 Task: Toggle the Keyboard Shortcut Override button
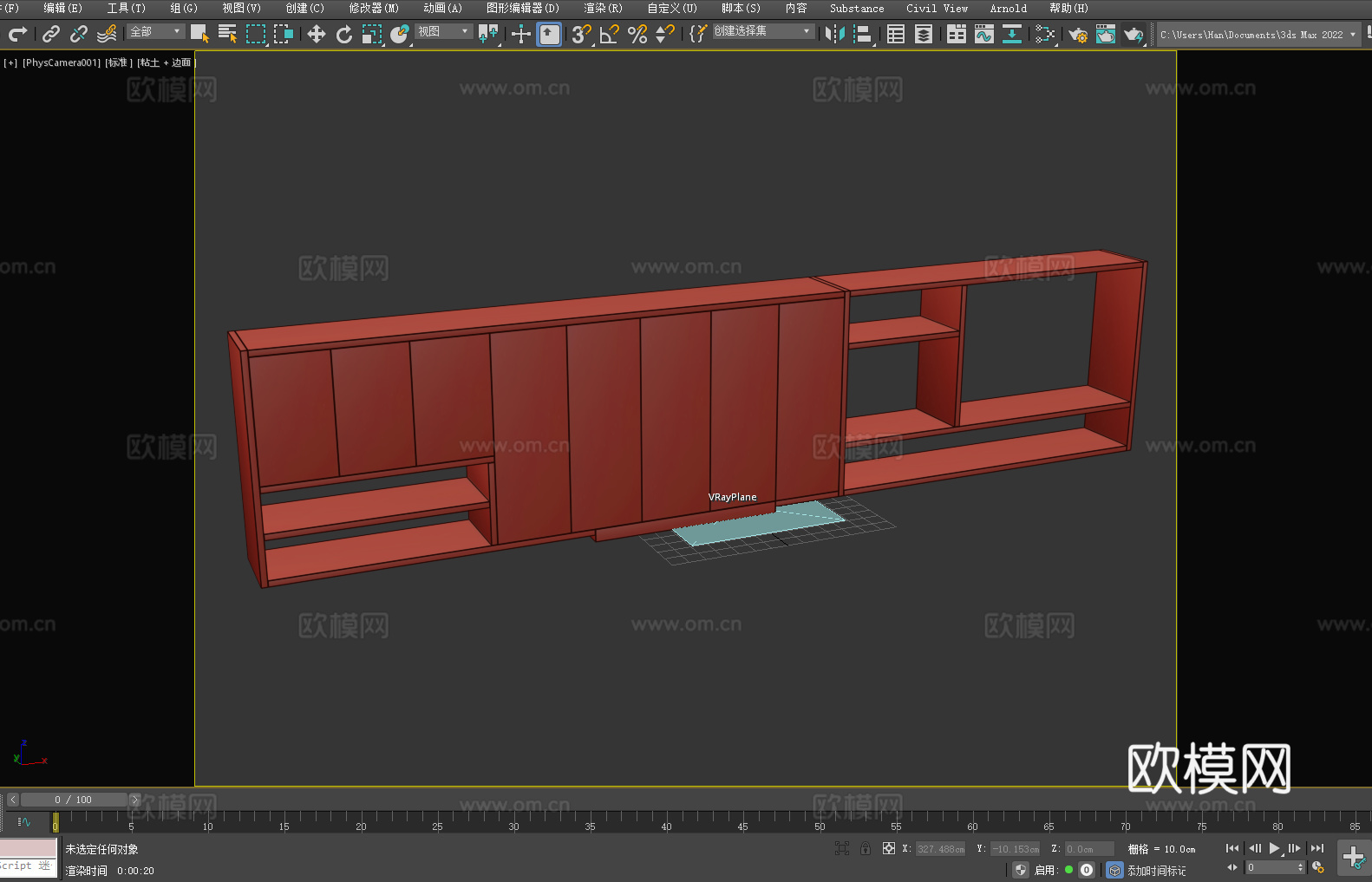pyautogui.click(x=549, y=34)
